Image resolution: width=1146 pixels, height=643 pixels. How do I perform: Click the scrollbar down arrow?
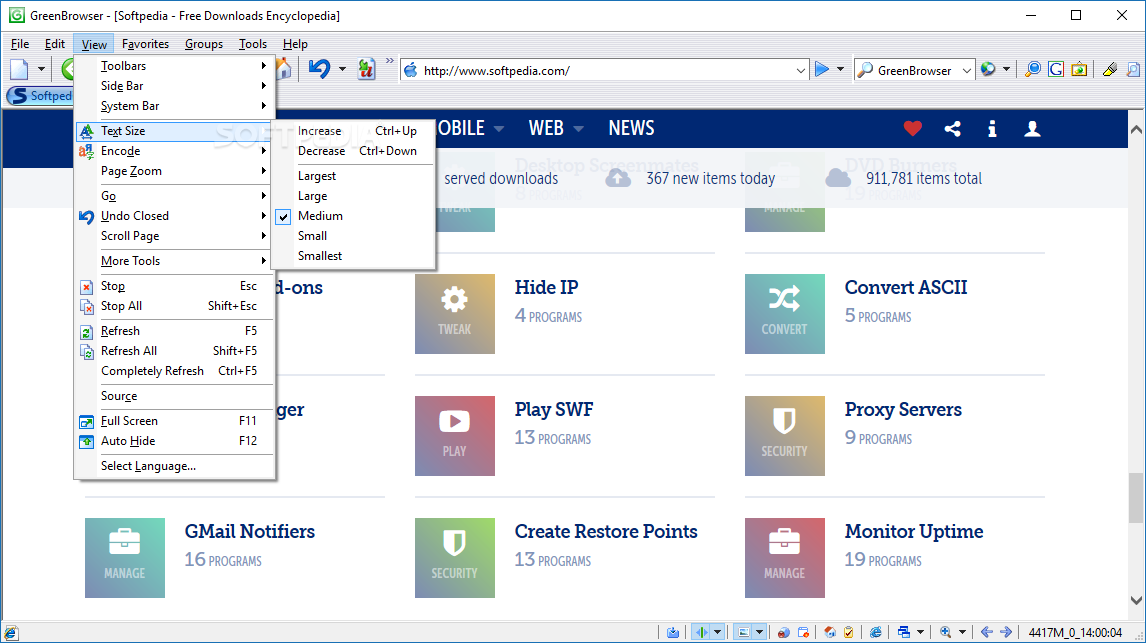1136,601
